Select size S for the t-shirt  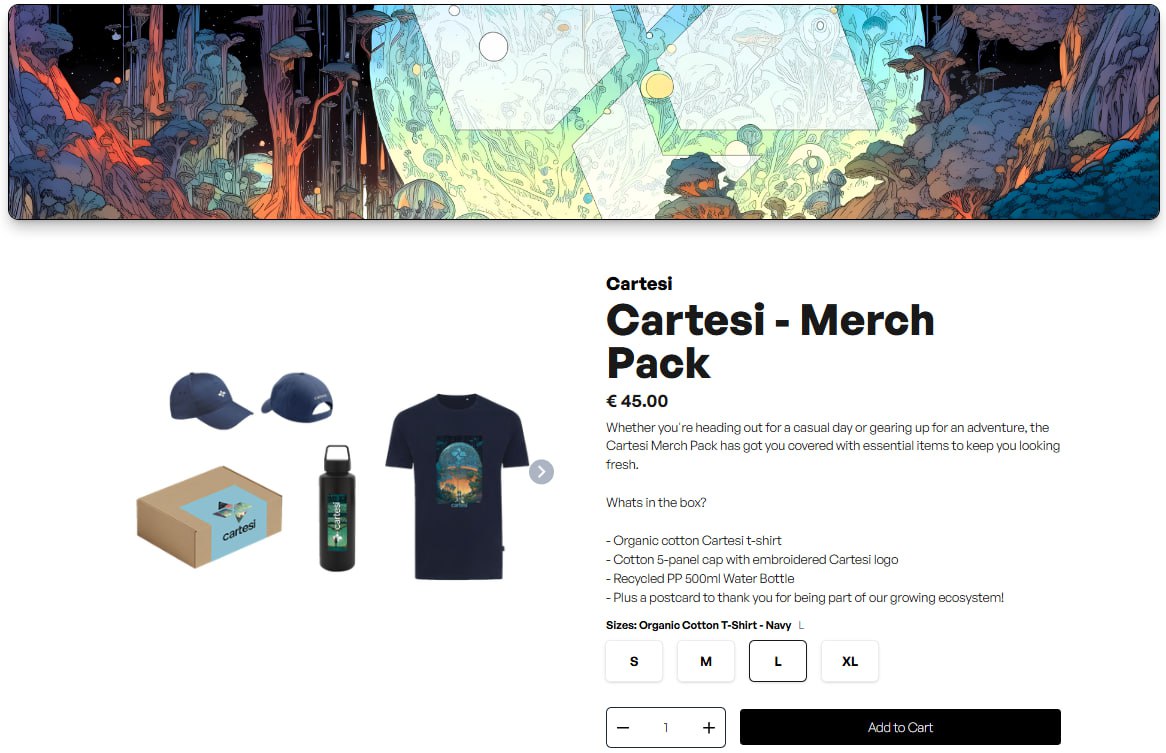tap(634, 661)
